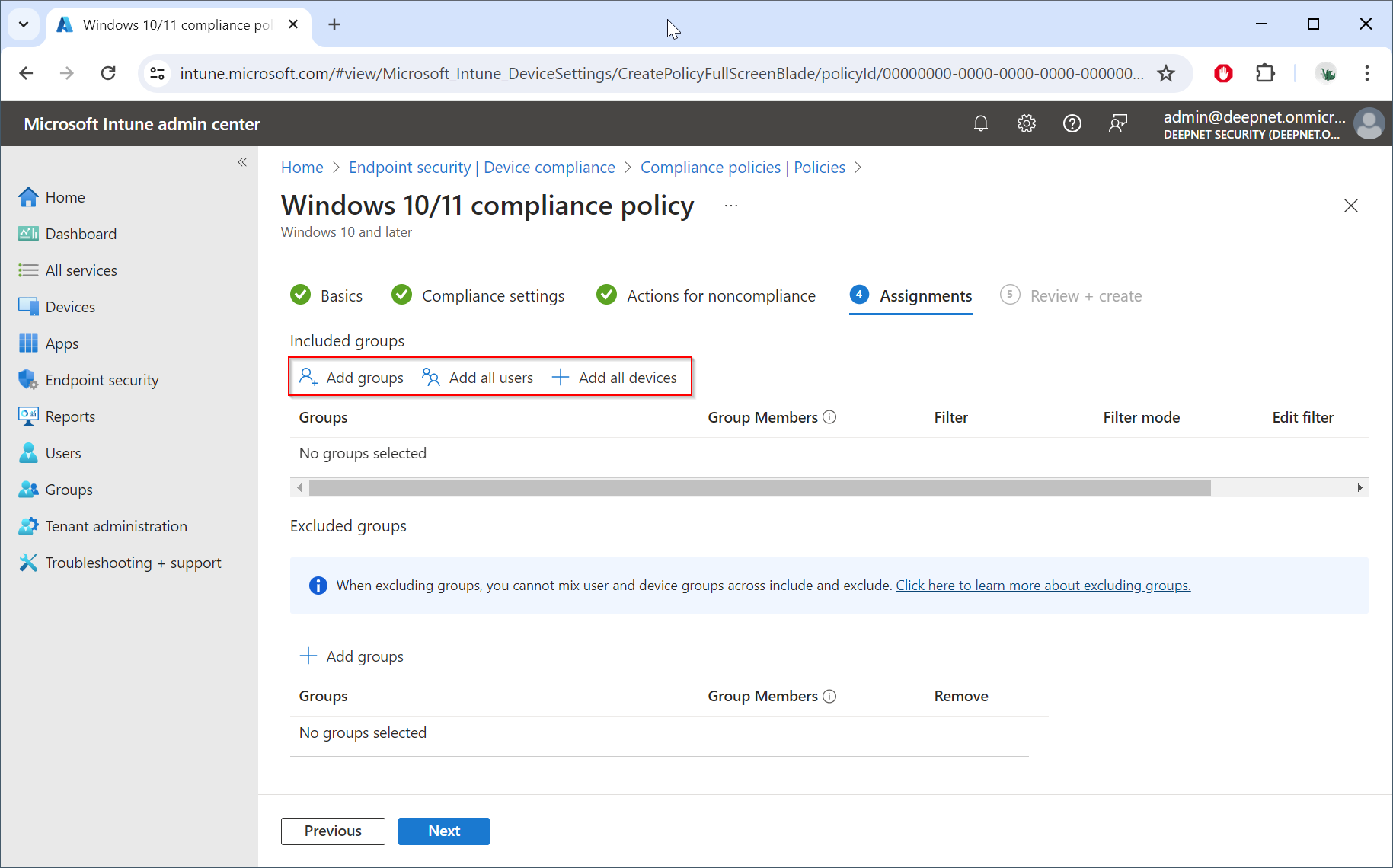The height and width of the screenshot is (868, 1393).
Task: Open the learn more about excluding groups link
Action: click(1043, 586)
